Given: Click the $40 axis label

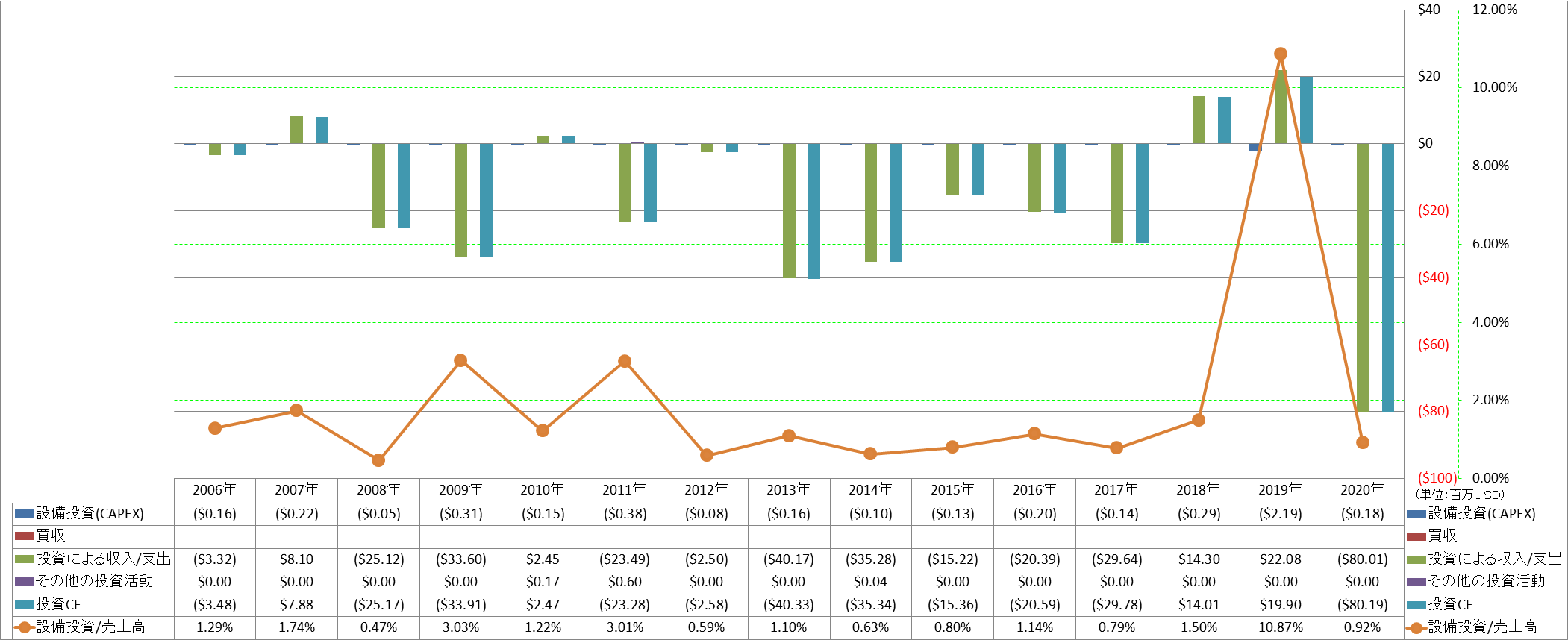Looking at the screenshot, I should [x=1429, y=10].
